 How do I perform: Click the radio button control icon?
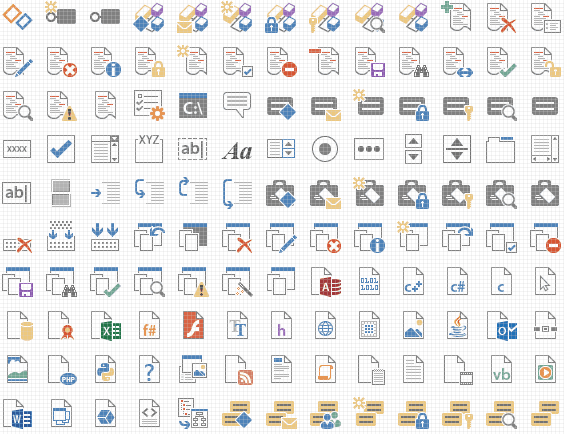[x=325, y=149]
